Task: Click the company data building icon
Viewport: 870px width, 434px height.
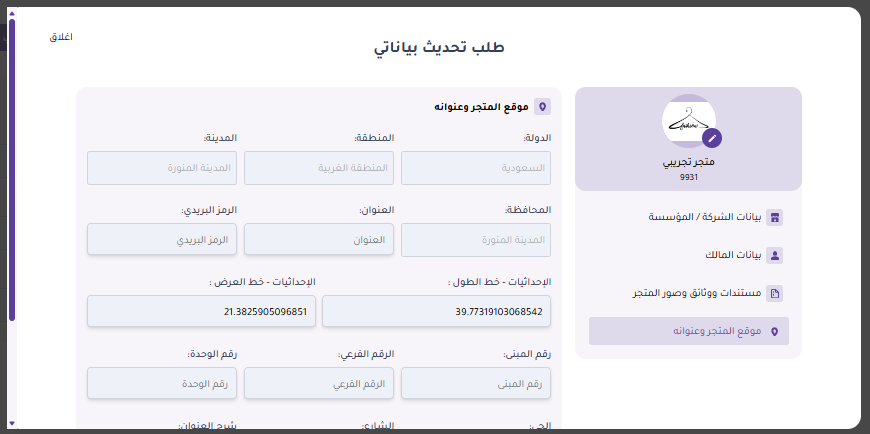Action: click(774, 217)
